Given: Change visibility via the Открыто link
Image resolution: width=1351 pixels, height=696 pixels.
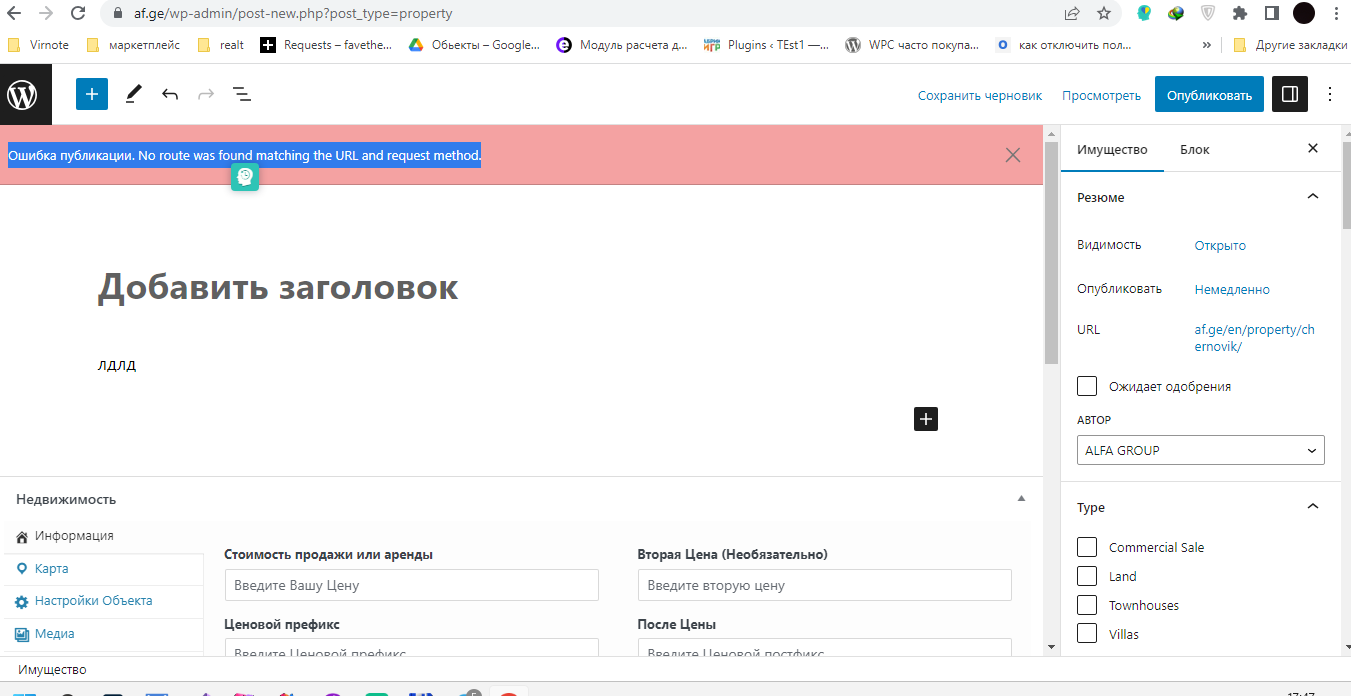Looking at the screenshot, I should (1220, 245).
